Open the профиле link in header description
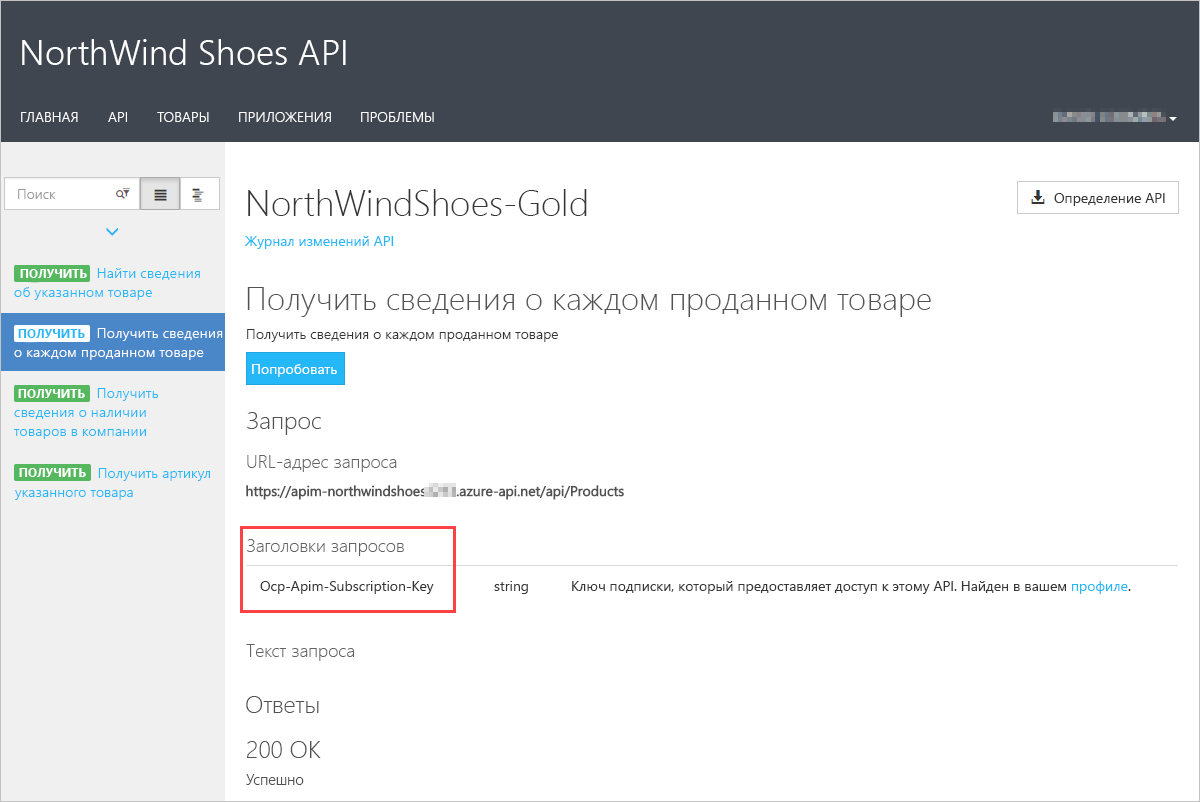1200x802 pixels. coord(1099,587)
